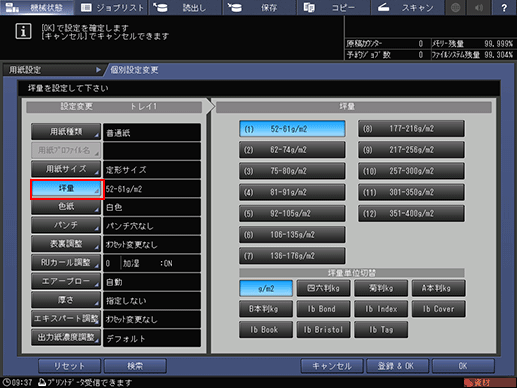Click the clock icon in status bar
The width and height of the screenshot is (517, 388).
(x=6, y=382)
